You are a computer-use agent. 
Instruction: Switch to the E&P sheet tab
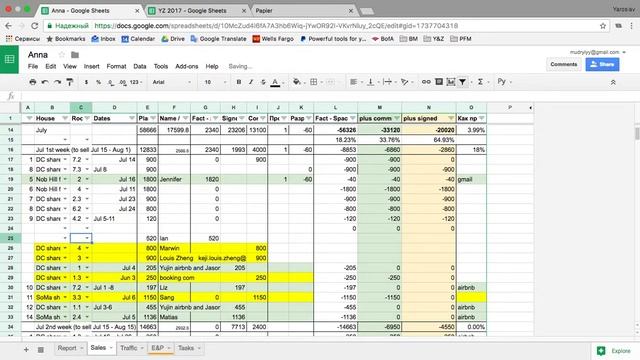coord(160,348)
